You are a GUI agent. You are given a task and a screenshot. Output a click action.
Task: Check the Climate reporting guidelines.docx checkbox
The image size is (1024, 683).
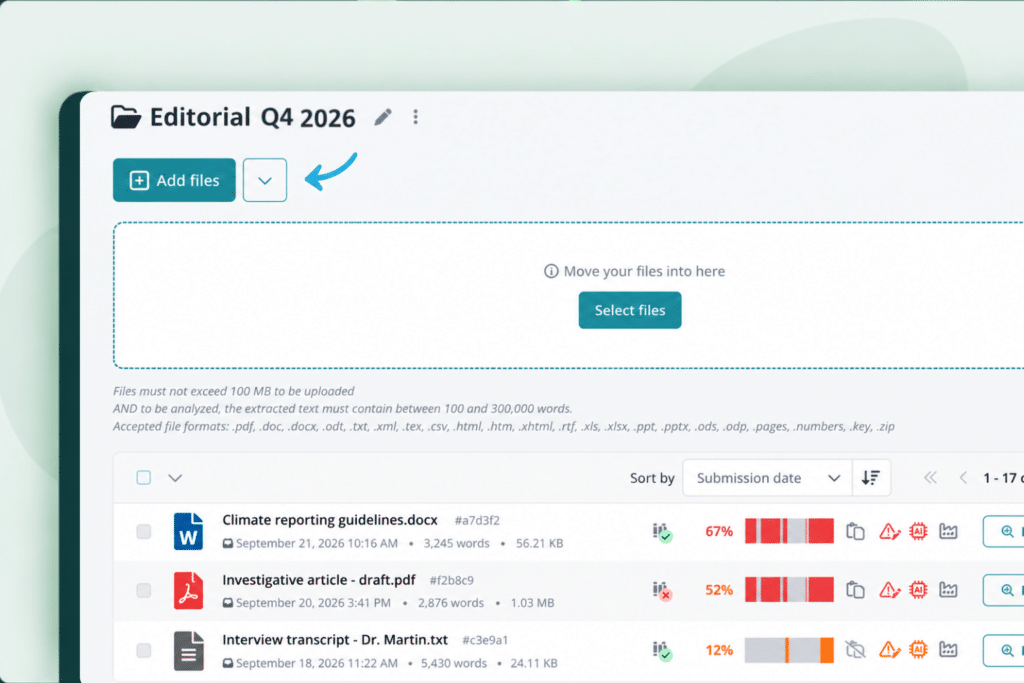(144, 532)
